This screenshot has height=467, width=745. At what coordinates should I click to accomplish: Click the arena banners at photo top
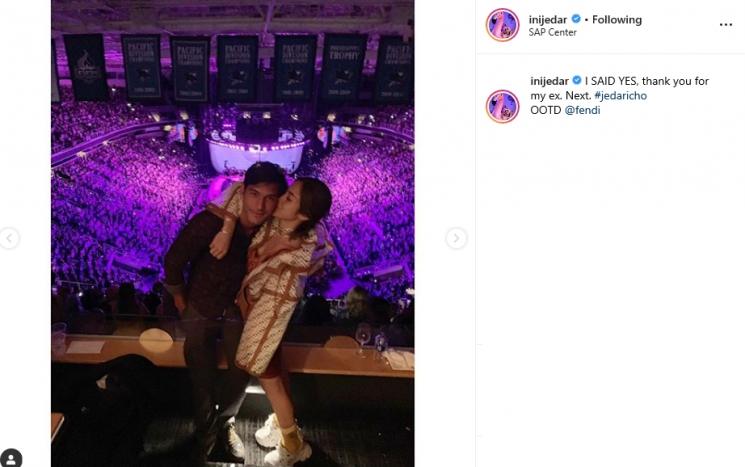(232, 65)
